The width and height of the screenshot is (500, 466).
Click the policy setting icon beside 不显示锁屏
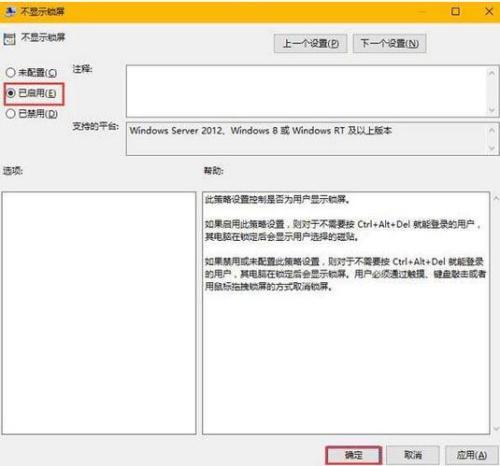click(x=10, y=39)
